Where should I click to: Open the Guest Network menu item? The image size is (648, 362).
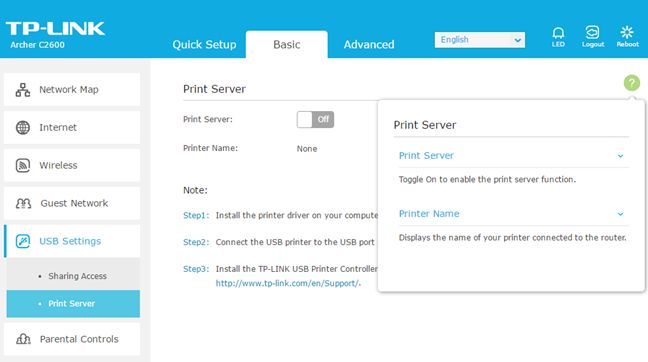click(72, 203)
